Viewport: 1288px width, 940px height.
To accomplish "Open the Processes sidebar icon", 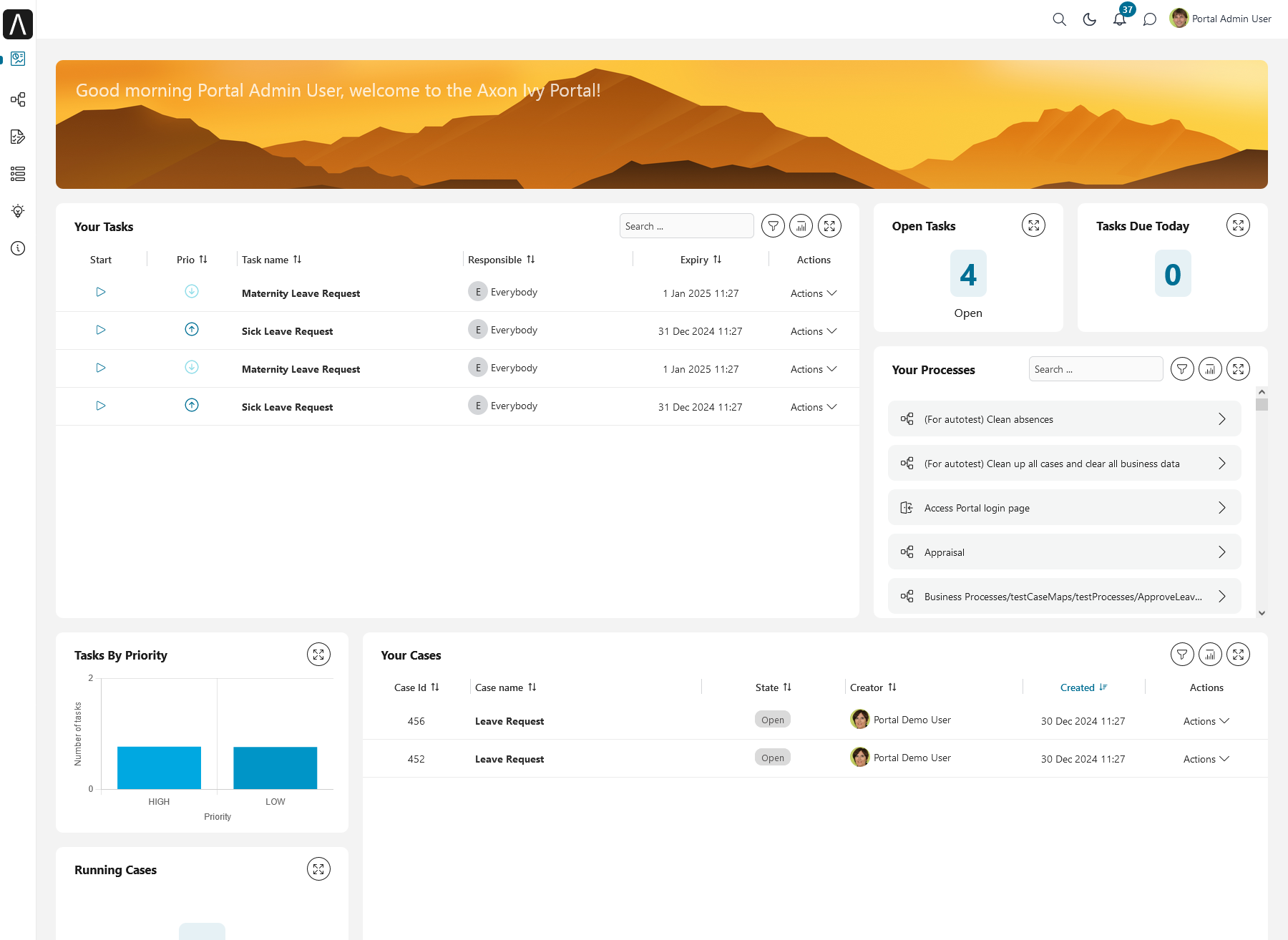I will 18,99.
